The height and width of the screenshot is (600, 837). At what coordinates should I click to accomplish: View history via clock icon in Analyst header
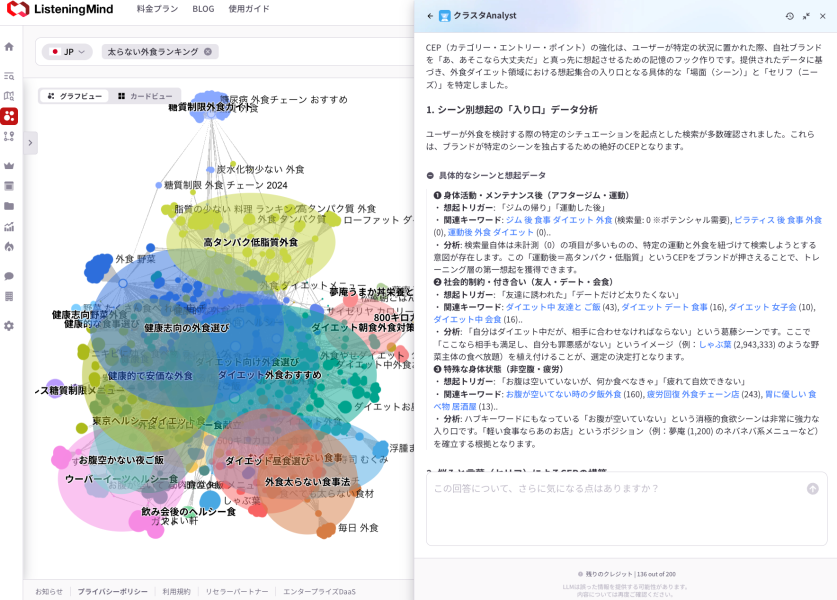[x=790, y=16]
